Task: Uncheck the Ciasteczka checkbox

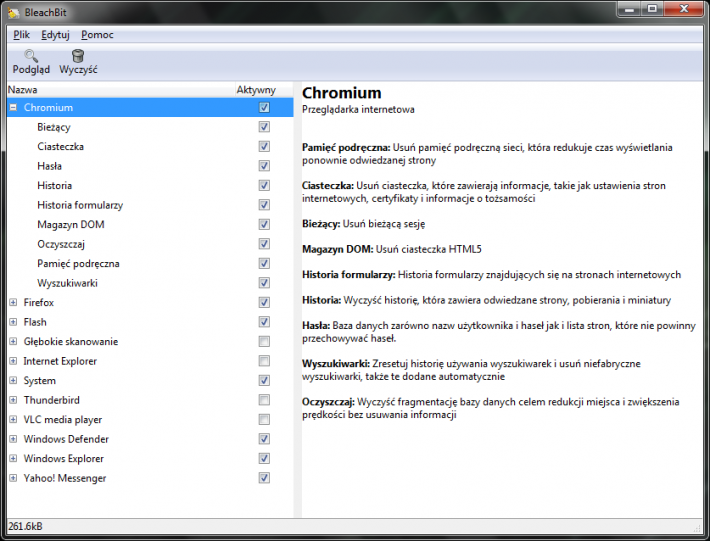Action: [264, 146]
